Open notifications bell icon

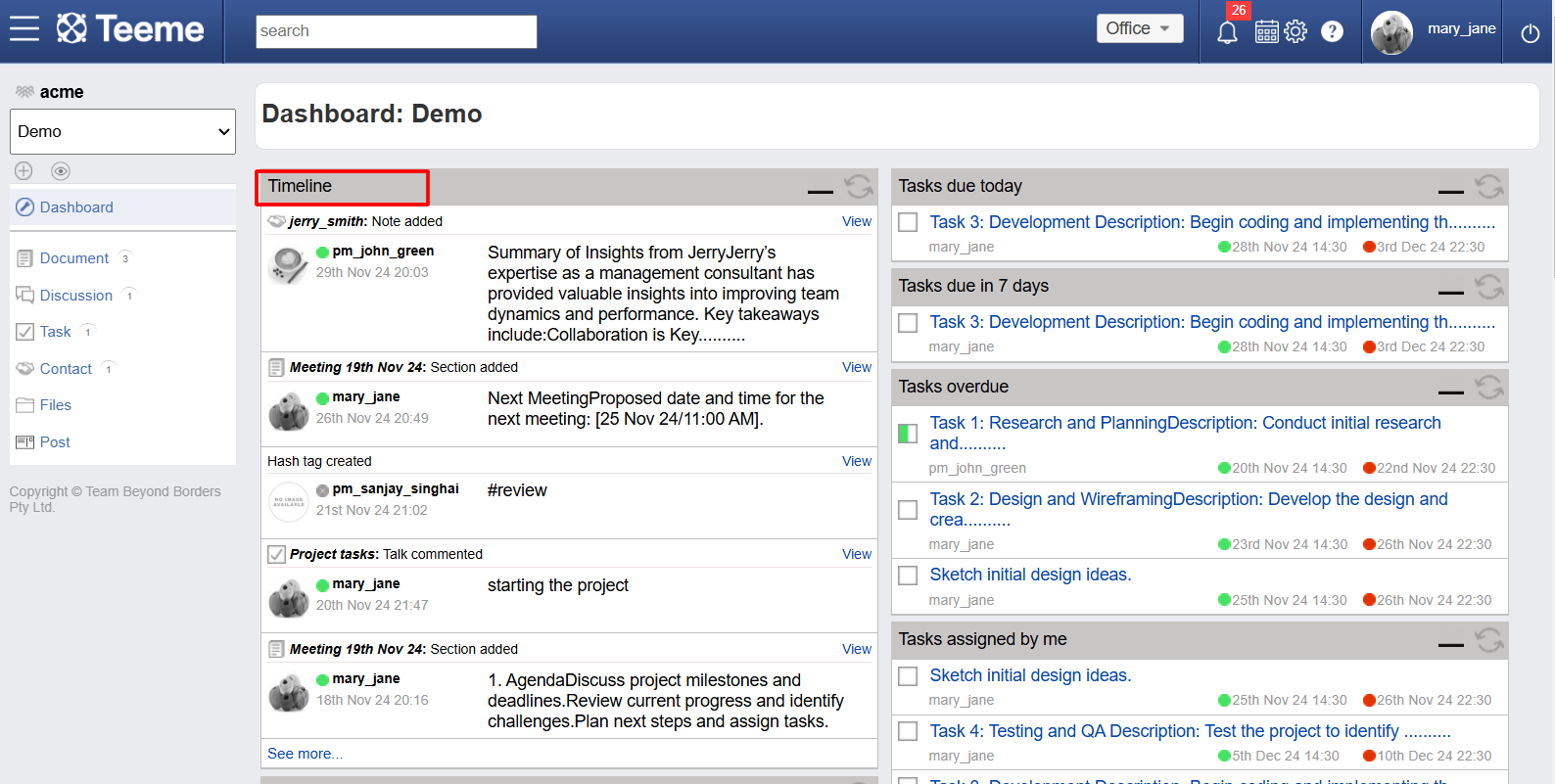1227,32
